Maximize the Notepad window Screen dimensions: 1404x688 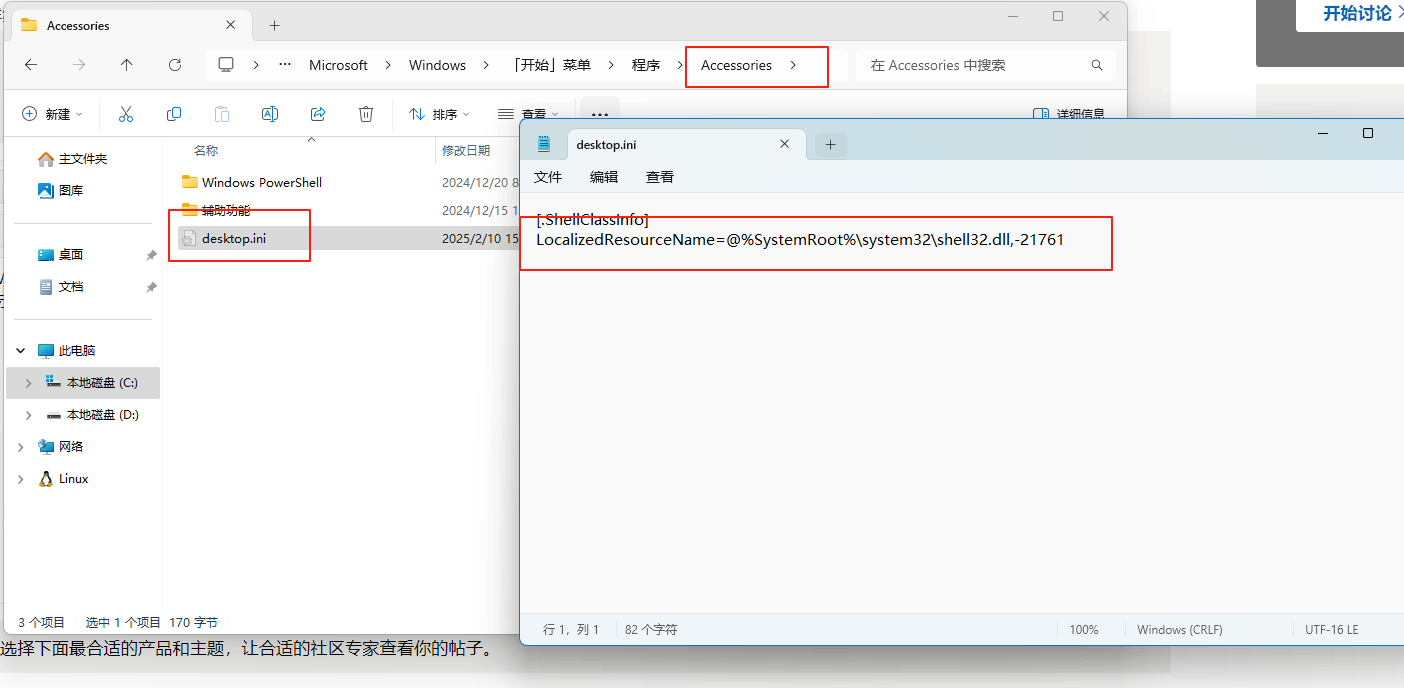[x=1368, y=133]
